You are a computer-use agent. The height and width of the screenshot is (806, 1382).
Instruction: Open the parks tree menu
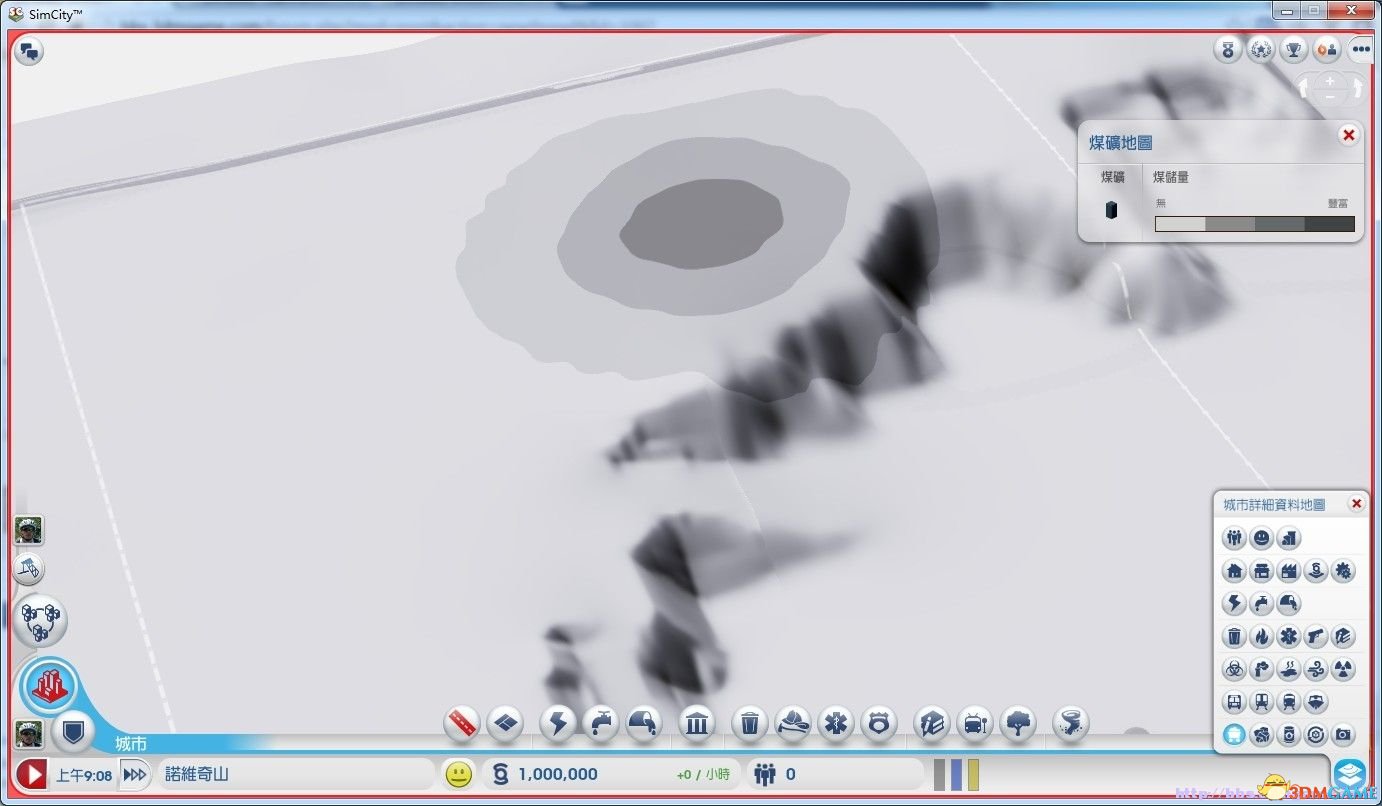click(x=1018, y=722)
